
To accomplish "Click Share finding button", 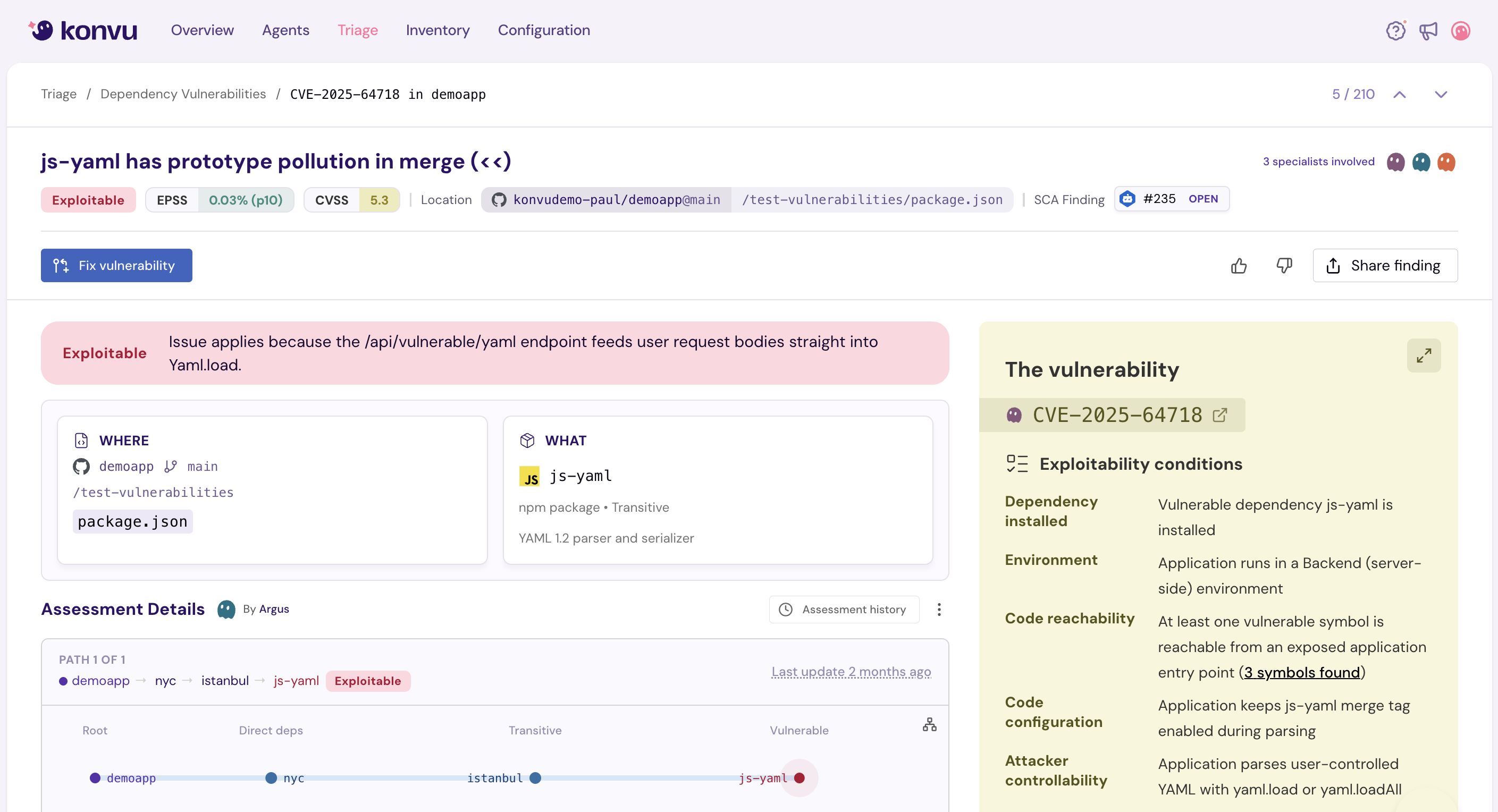I will 1385,266.
